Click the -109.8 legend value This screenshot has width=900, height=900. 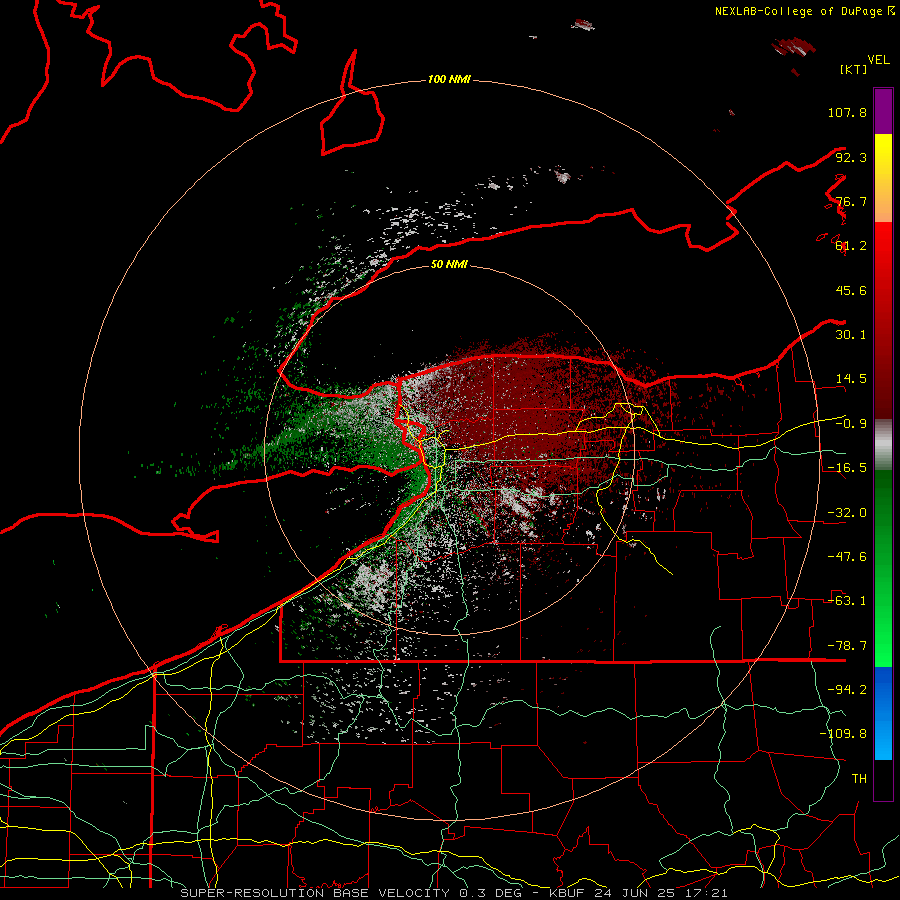coord(843,734)
